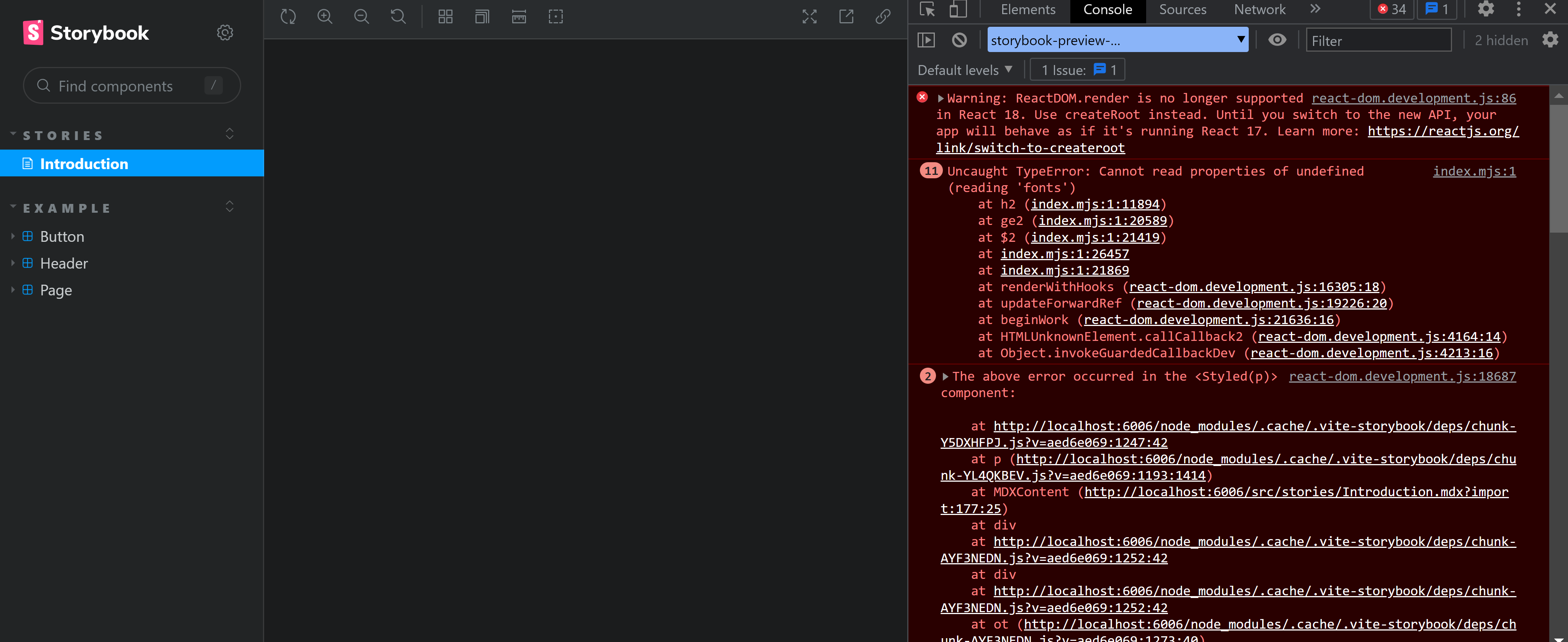Open the storybook-preview context dropdown
The image size is (1568, 642).
pyautogui.click(x=1117, y=40)
